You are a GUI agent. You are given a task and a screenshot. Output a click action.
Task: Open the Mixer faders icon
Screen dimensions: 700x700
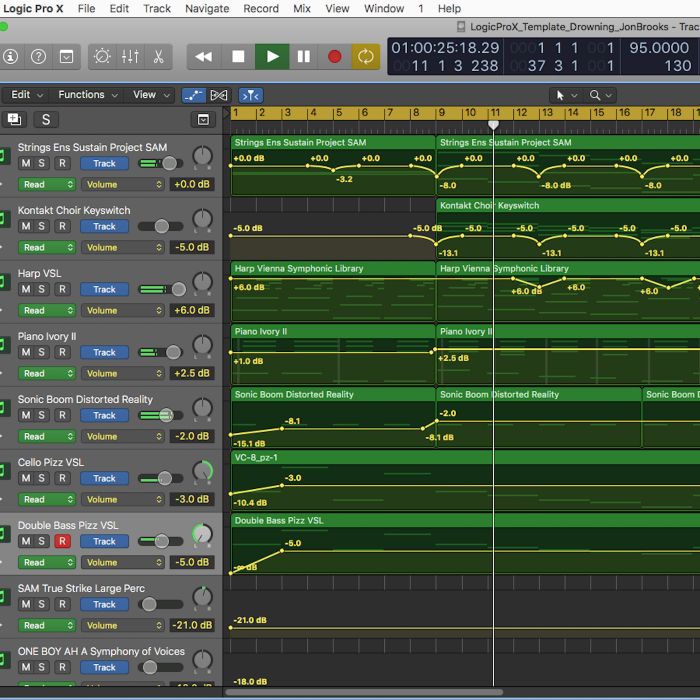tap(130, 57)
